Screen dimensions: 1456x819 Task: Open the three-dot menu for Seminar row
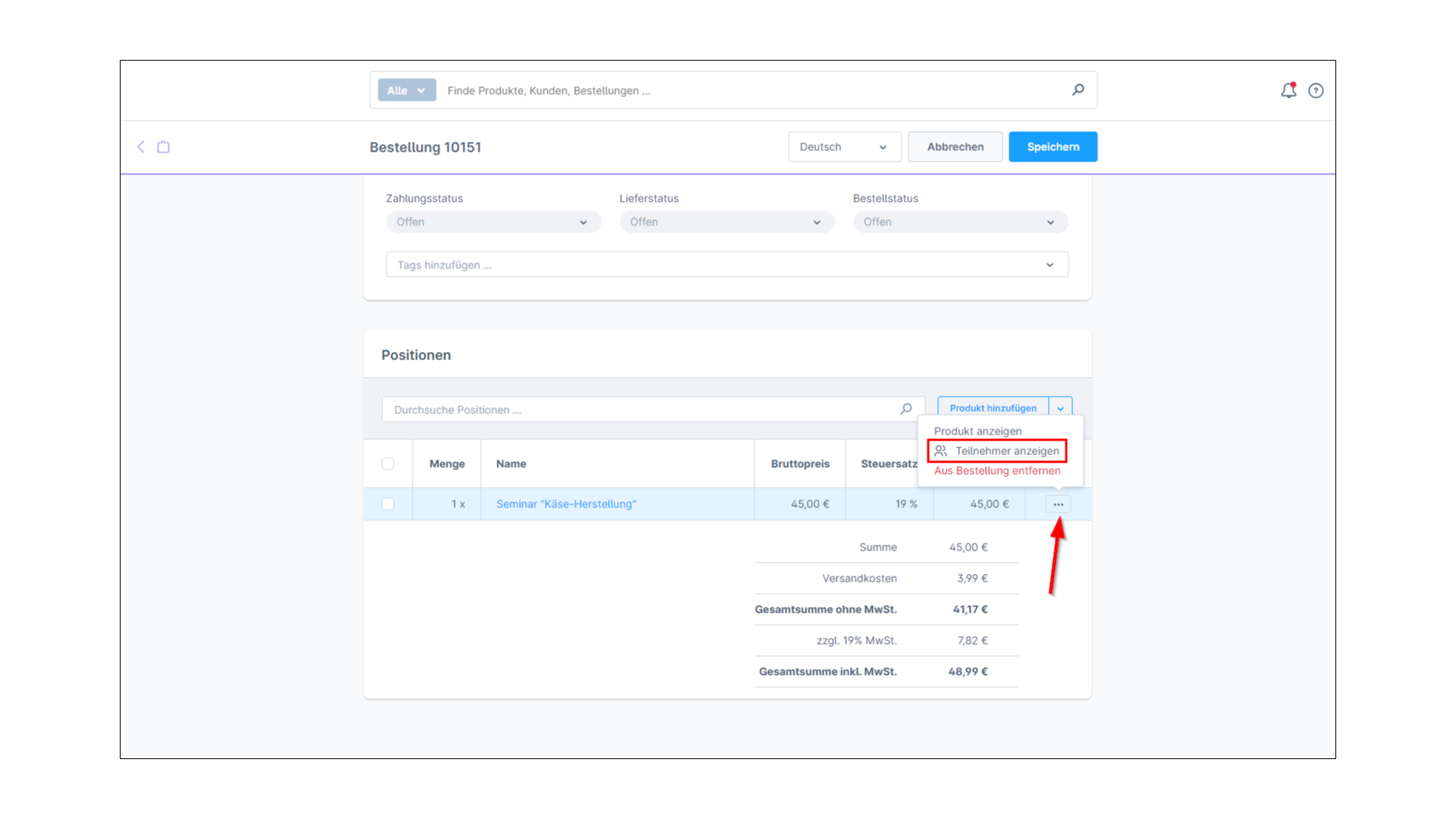[x=1058, y=504]
